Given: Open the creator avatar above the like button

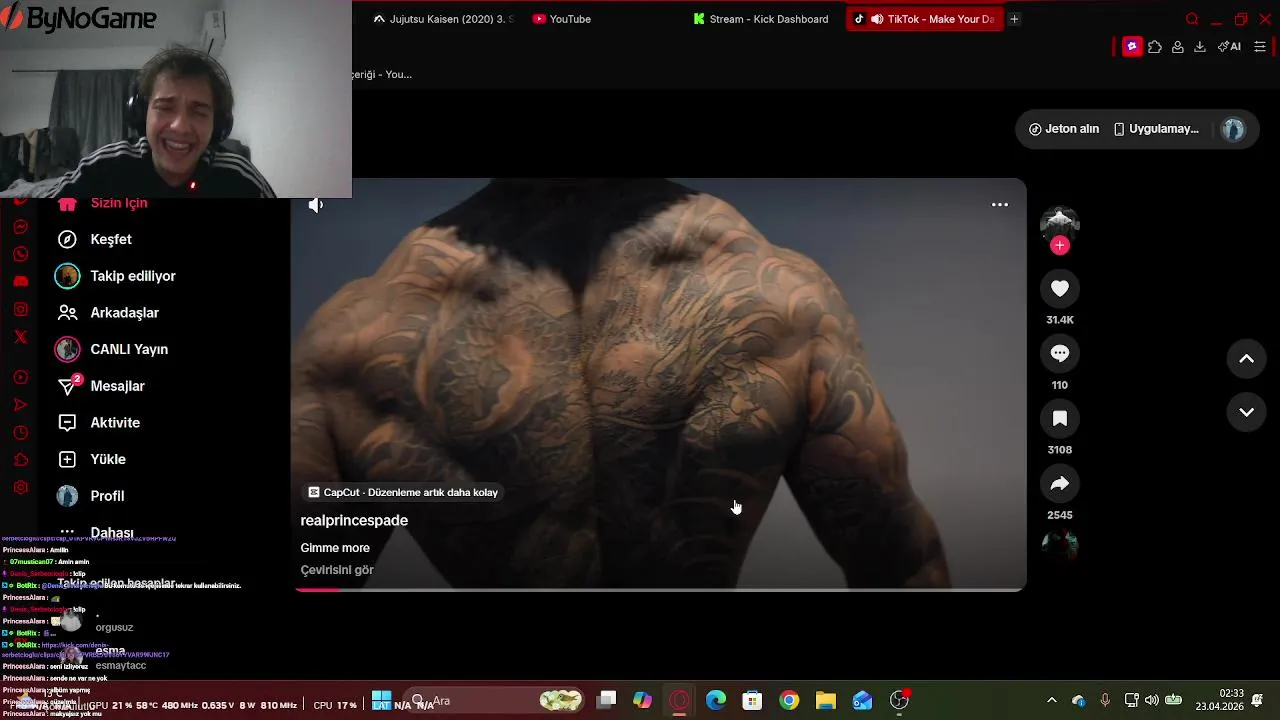Looking at the screenshot, I should point(1060,224).
